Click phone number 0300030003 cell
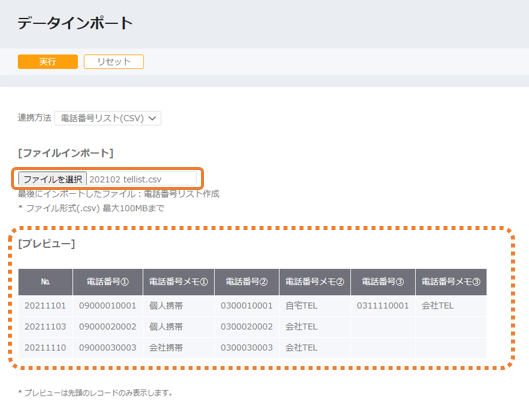This screenshot has width=529, height=407. coord(247,348)
